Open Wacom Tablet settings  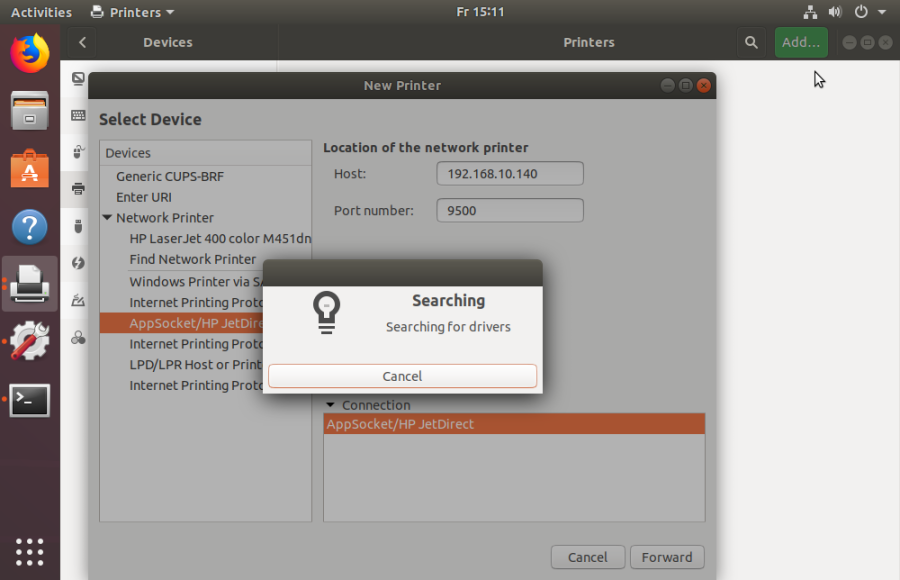[77, 299]
